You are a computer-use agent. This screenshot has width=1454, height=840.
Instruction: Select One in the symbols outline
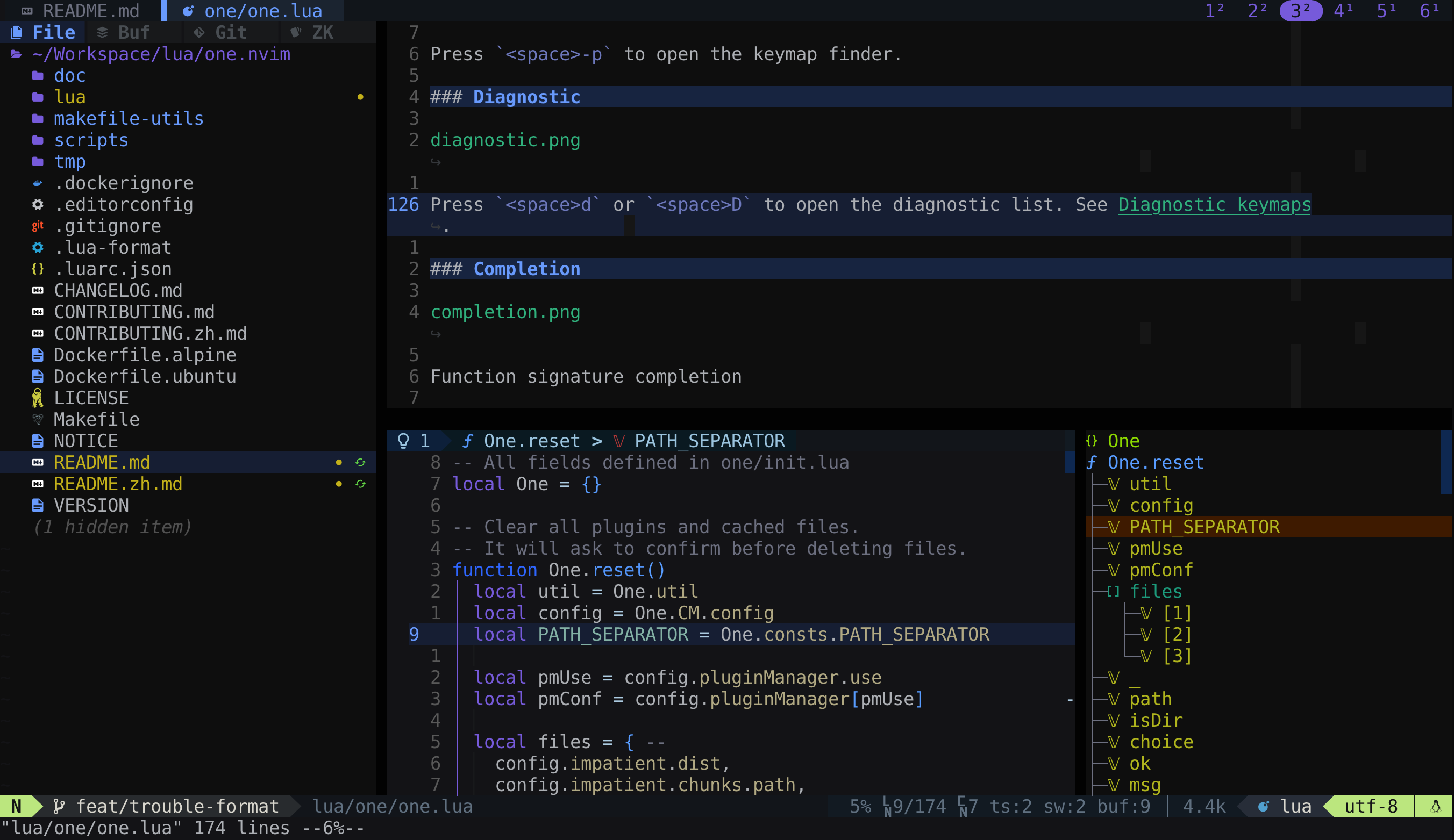coord(1123,441)
